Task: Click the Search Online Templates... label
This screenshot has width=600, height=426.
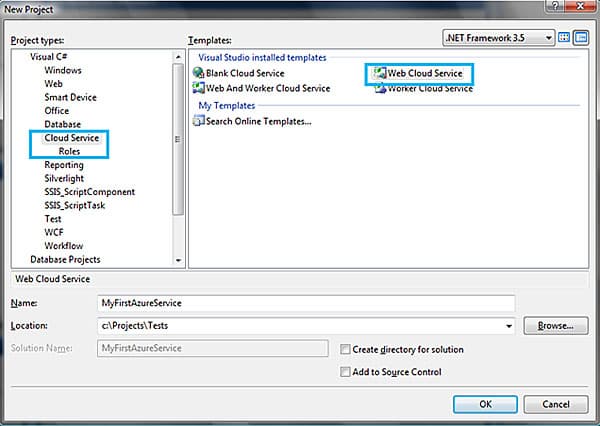Action: 259,121
